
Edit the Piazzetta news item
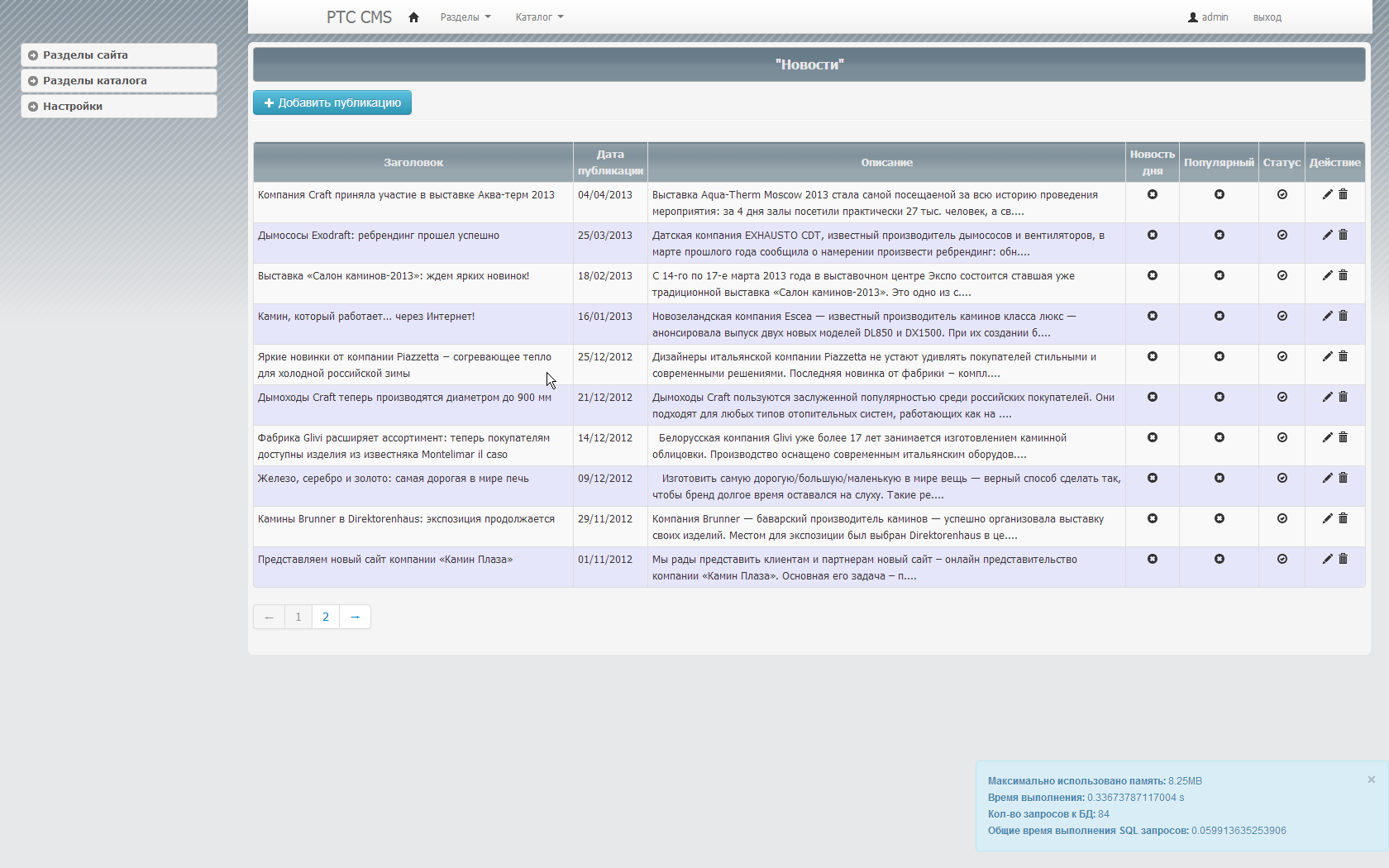pos(1327,356)
